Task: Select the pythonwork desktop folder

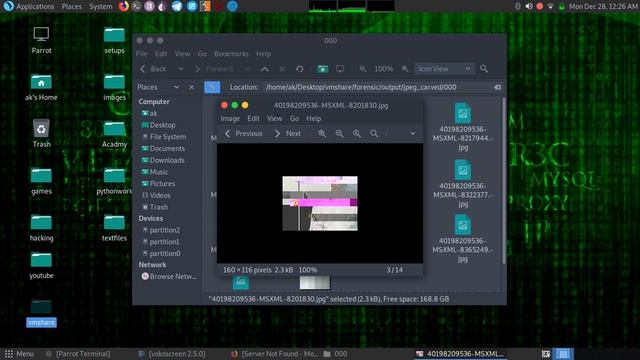Action: (x=114, y=181)
